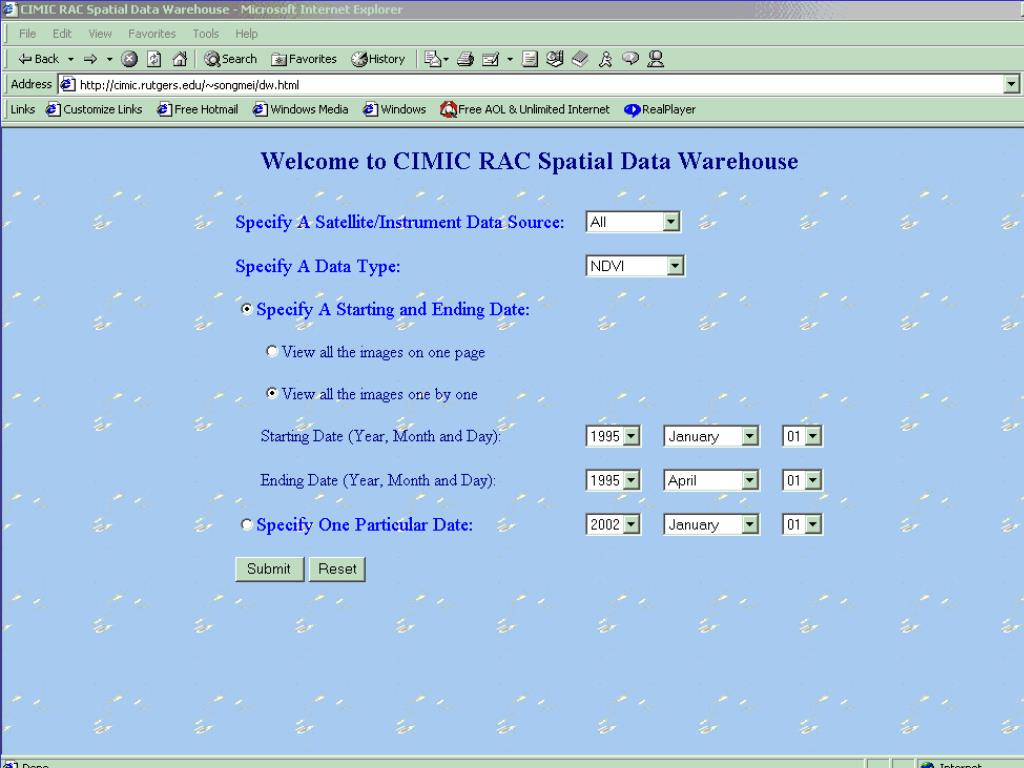The image size is (1024, 768).
Task: Click the Welcome to CIMIC RAC heading
Action: point(529,161)
